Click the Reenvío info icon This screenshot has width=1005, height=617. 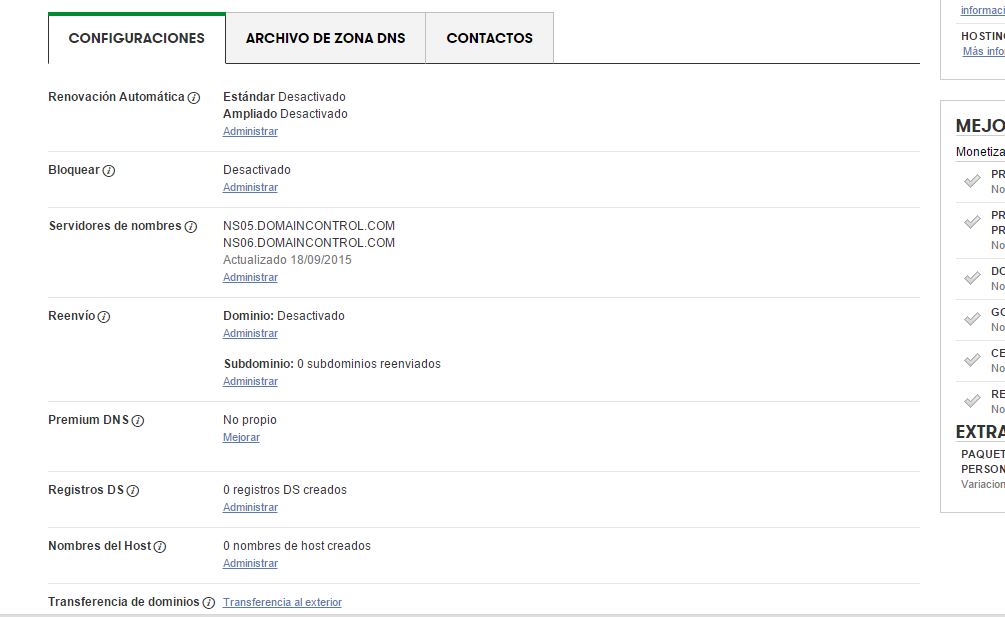tap(104, 317)
